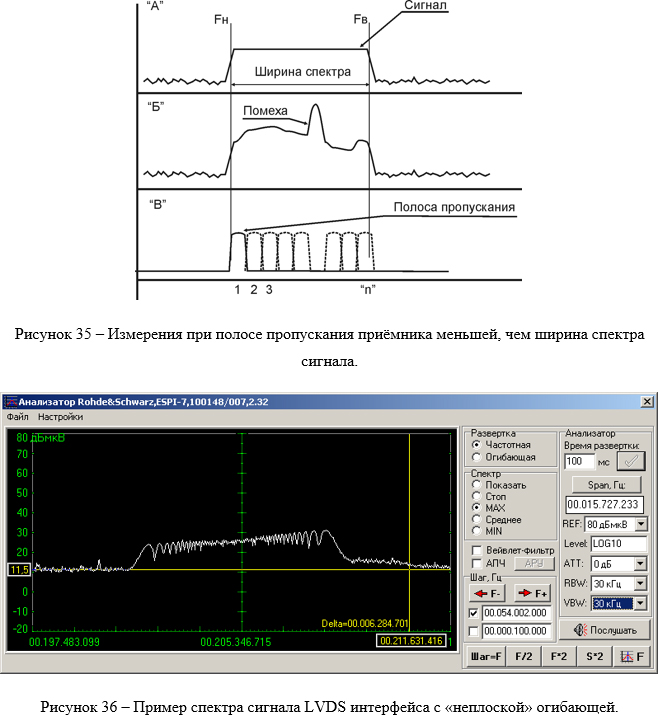Screen dimensions: 658x715
Task: Click the F/2 button
Action: coord(523,657)
